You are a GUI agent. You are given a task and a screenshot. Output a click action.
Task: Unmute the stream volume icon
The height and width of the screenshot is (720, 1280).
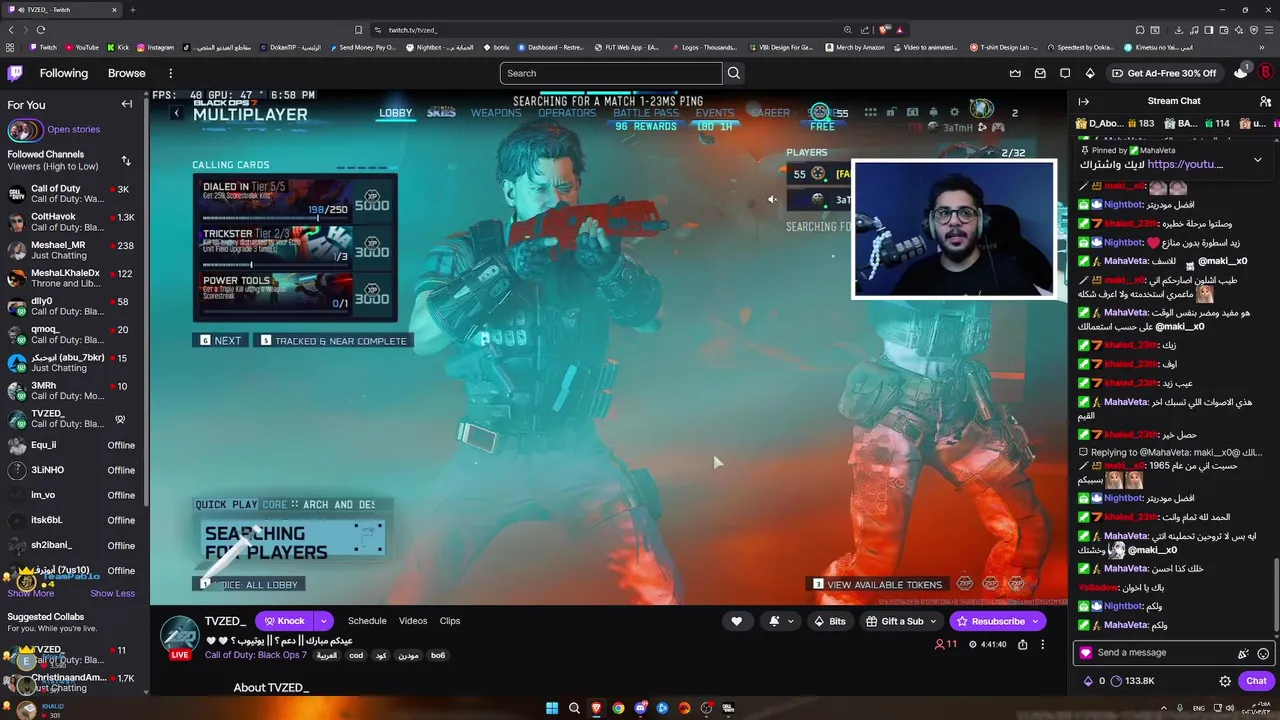click(772, 199)
